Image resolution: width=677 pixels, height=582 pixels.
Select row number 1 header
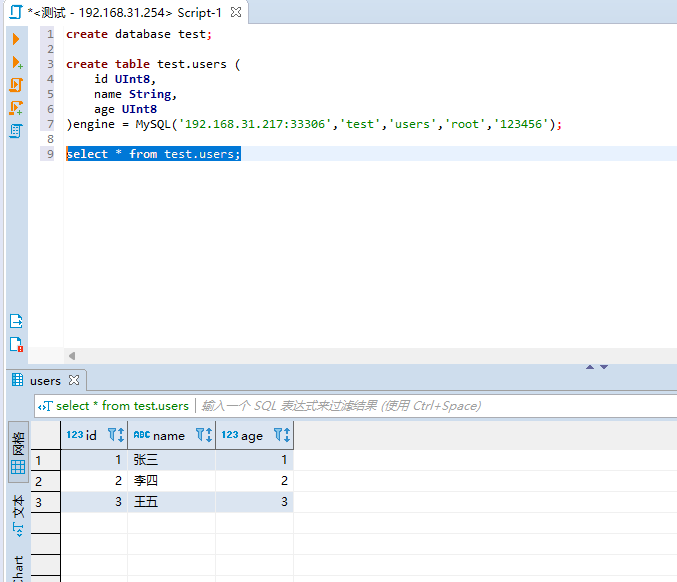[x=45, y=460]
